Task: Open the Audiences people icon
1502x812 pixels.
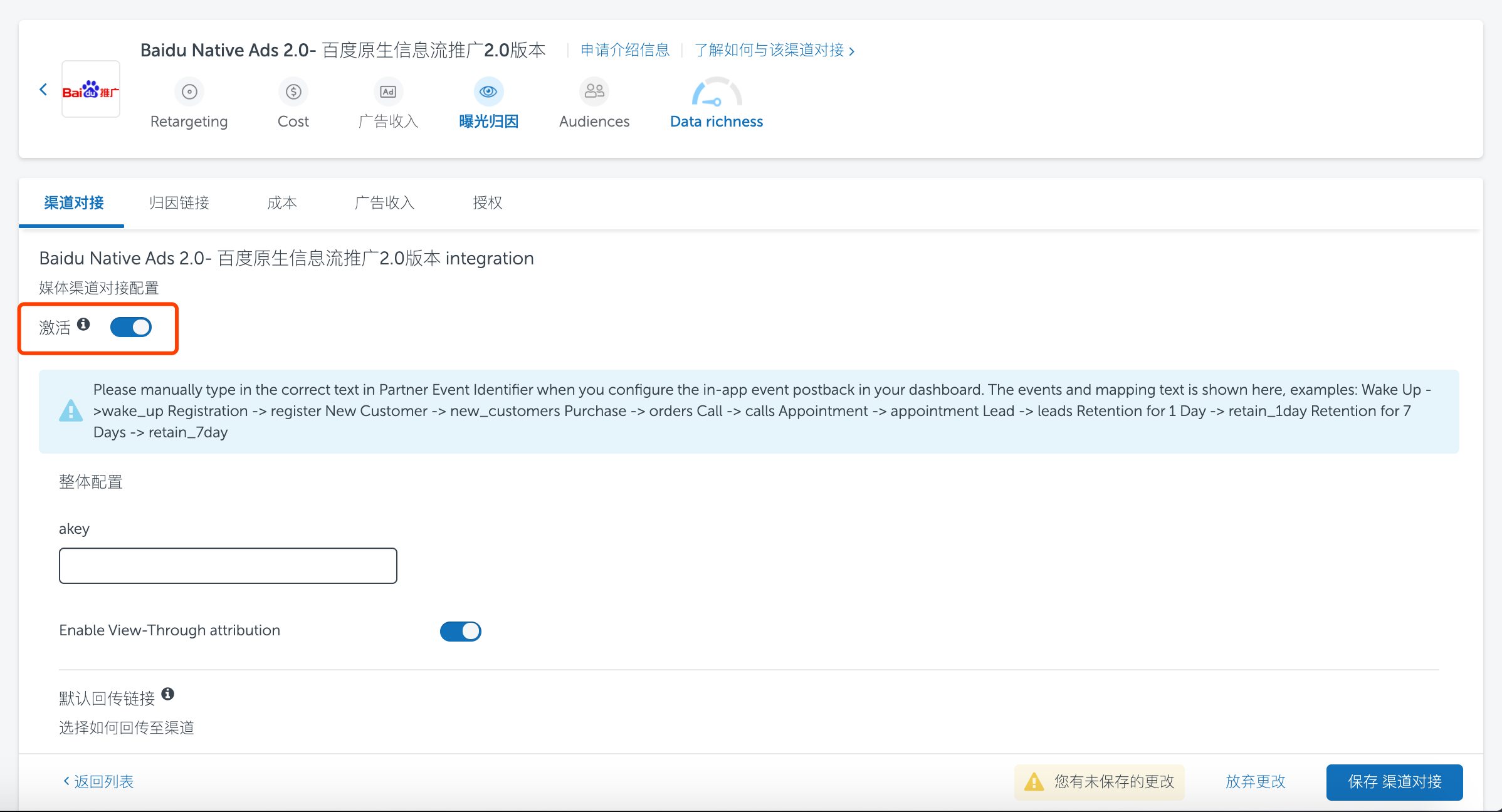Action: point(594,92)
